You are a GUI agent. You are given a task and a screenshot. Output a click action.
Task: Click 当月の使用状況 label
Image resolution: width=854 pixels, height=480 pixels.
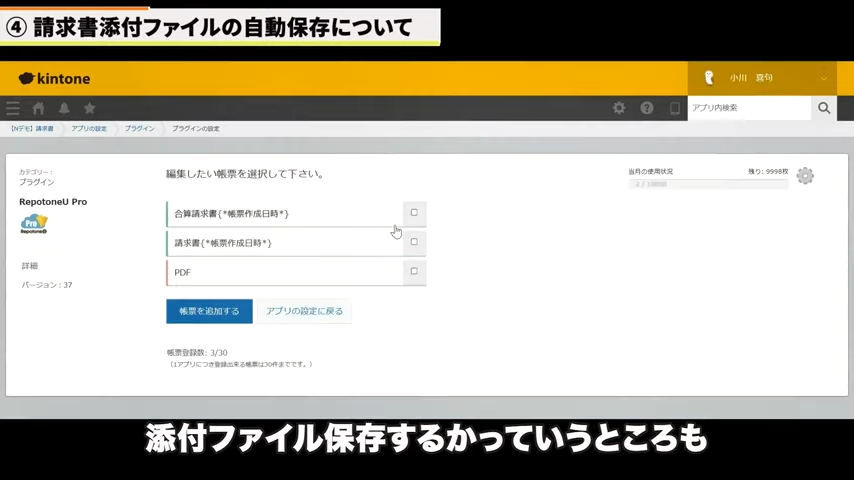coord(650,171)
